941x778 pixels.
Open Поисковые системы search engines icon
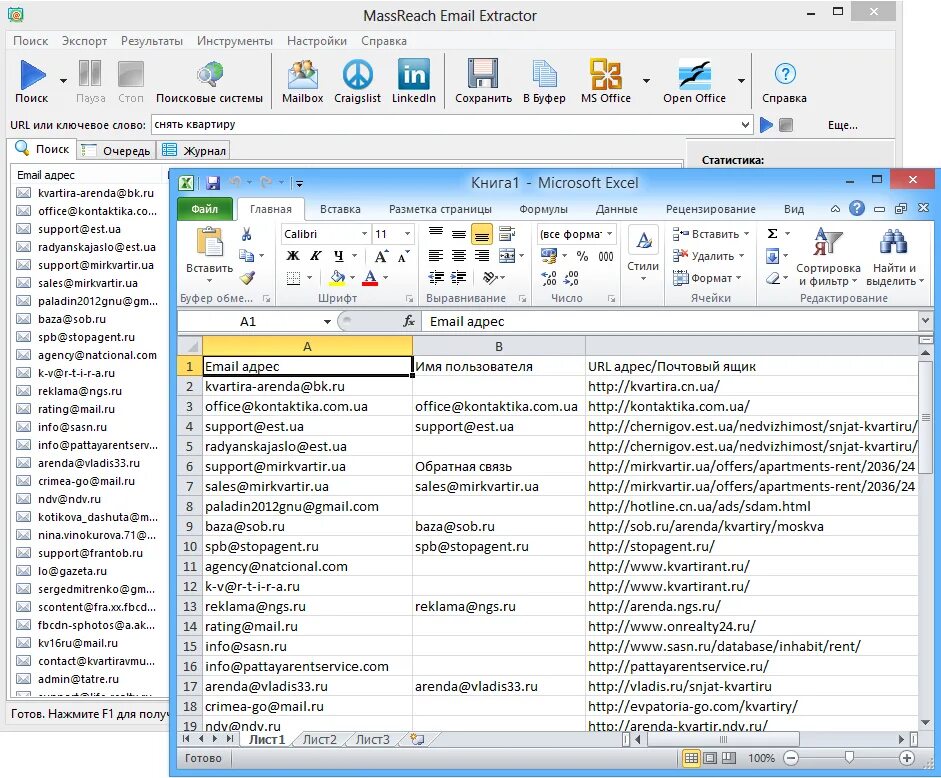[209, 76]
